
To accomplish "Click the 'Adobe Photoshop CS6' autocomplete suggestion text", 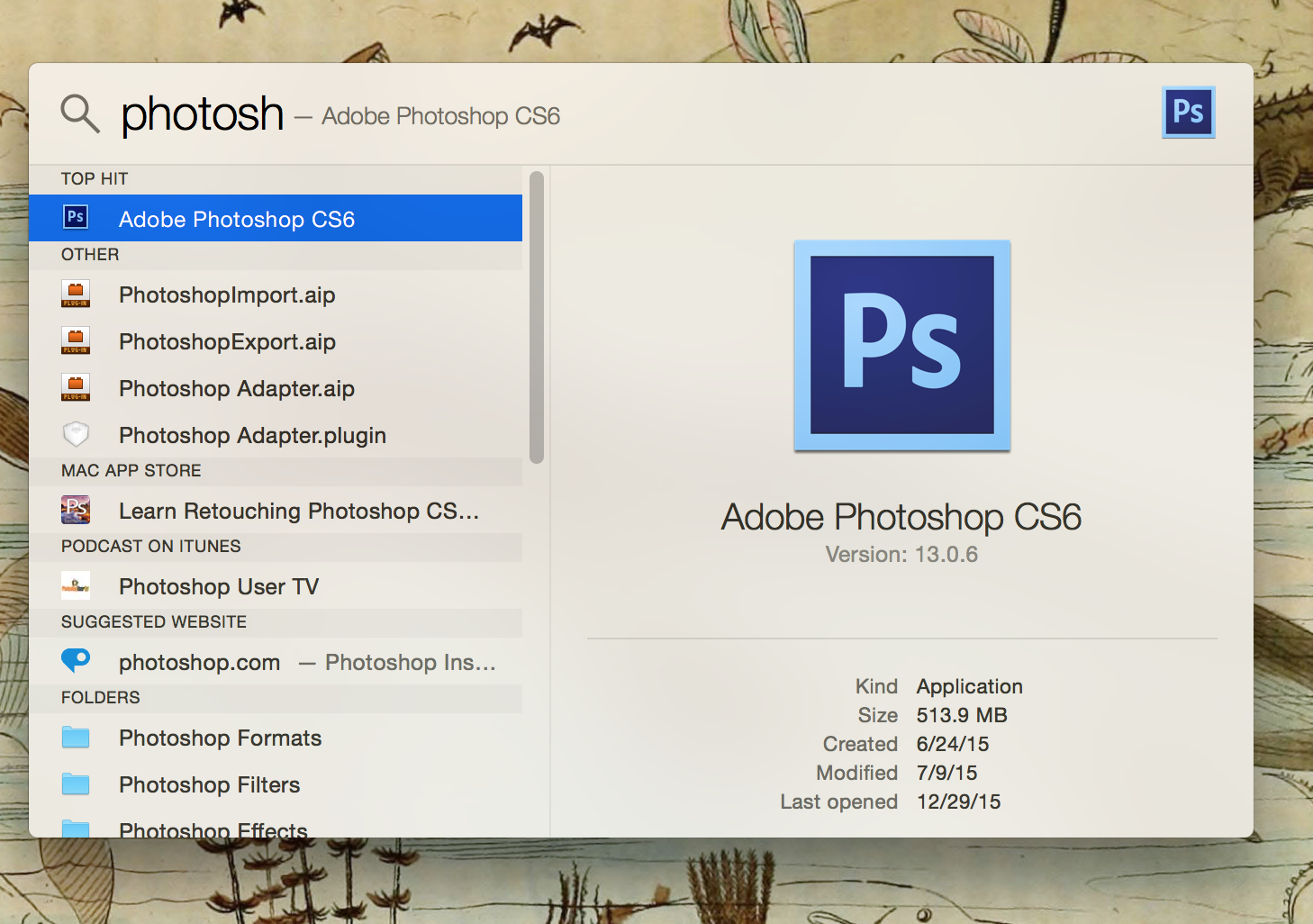I will point(441,116).
